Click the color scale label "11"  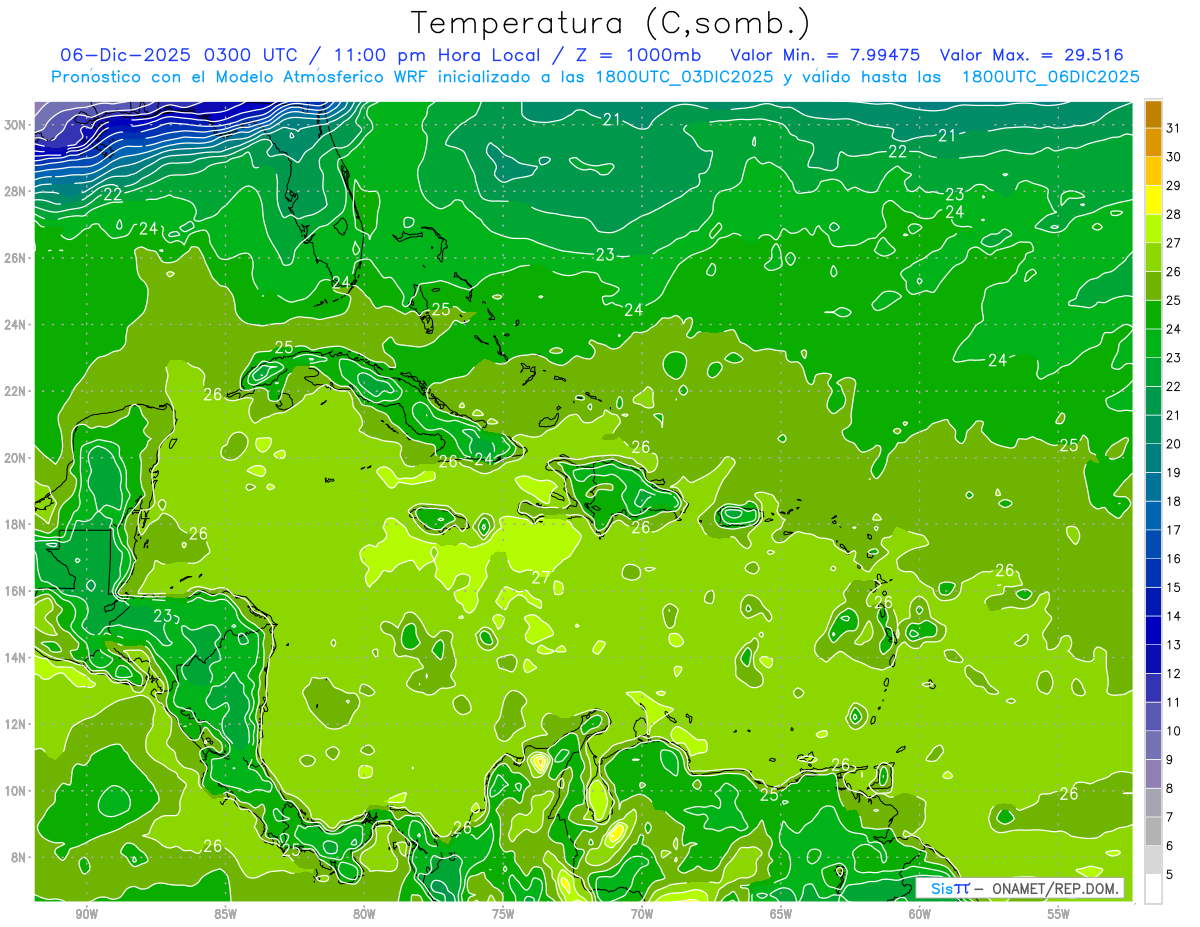pos(1174,702)
